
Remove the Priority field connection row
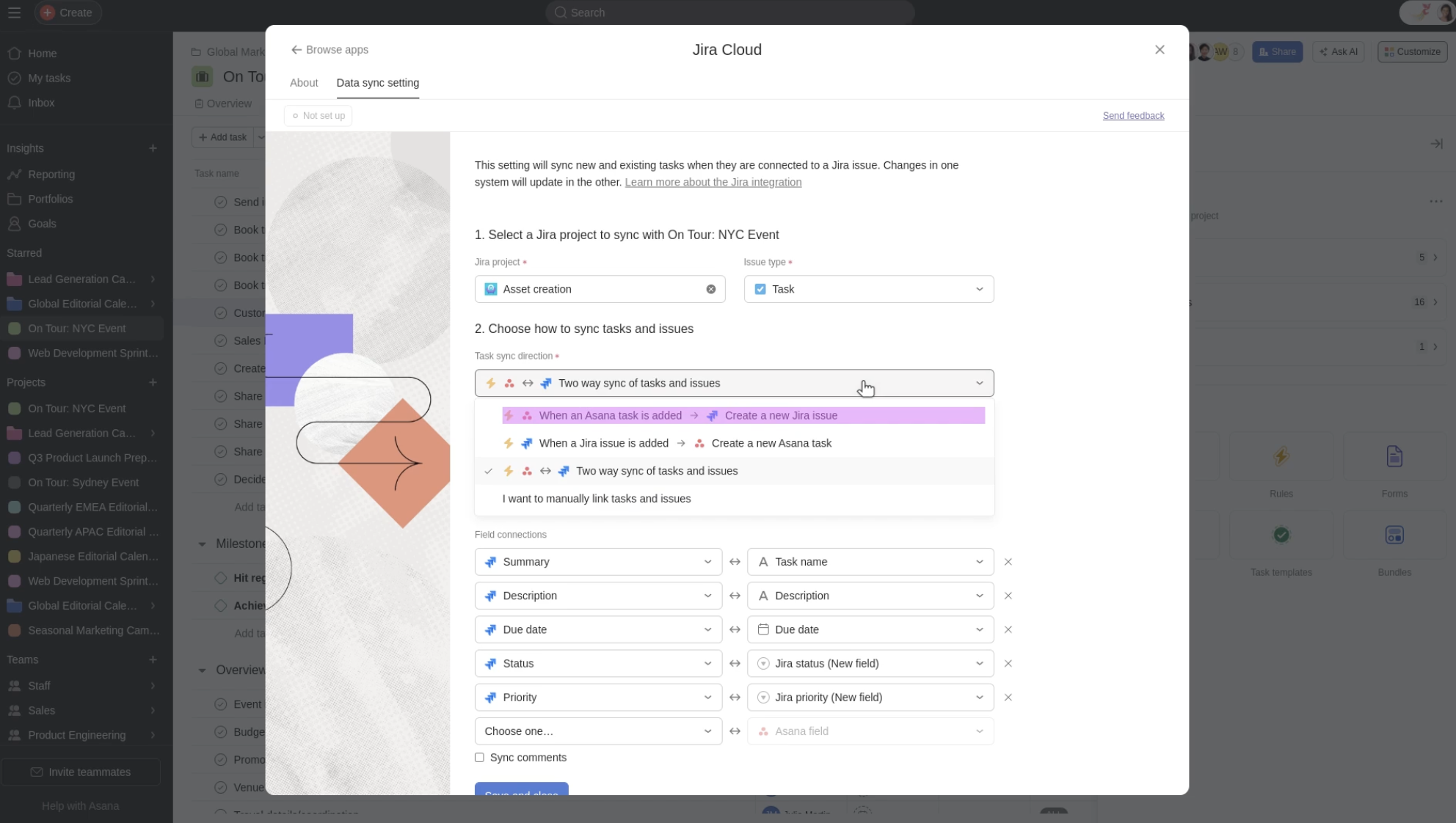click(x=1008, y=698)
